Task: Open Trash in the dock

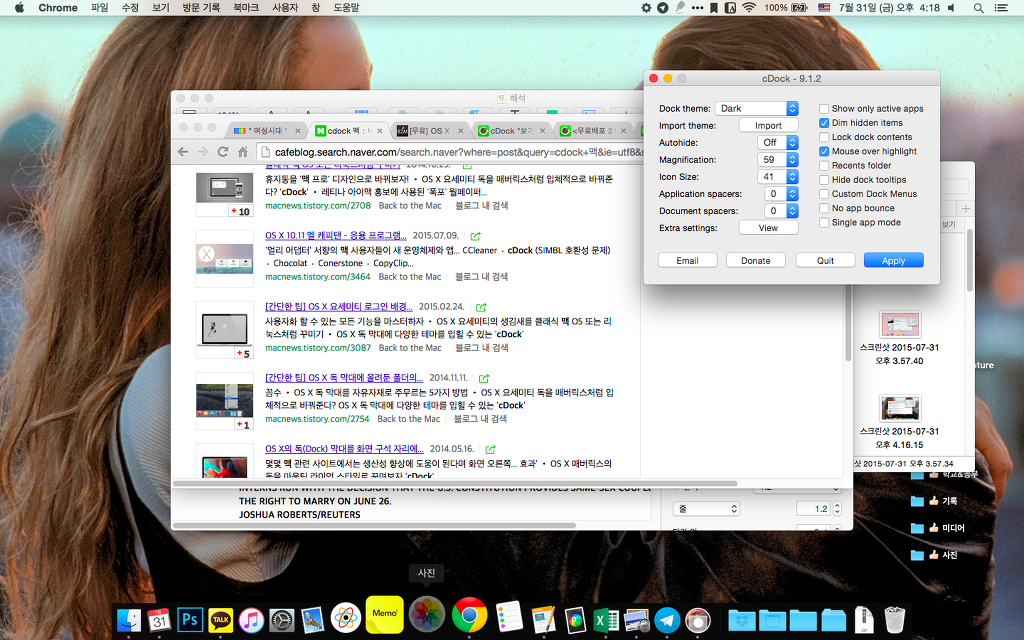Action: click(x=894, y=620)
